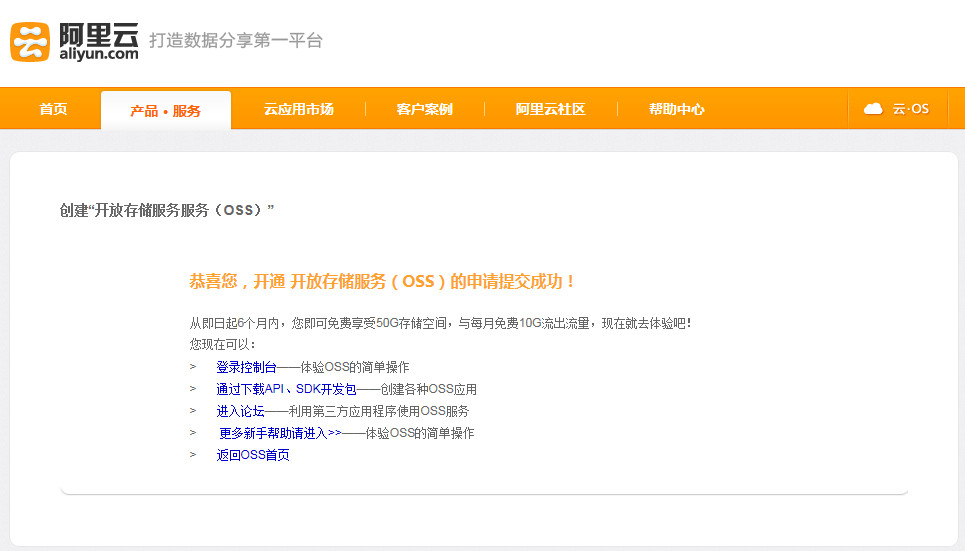Open 更多新手帮助请进入>> link
The height and width of the screenshot is (551, 965).
point(280,433)
